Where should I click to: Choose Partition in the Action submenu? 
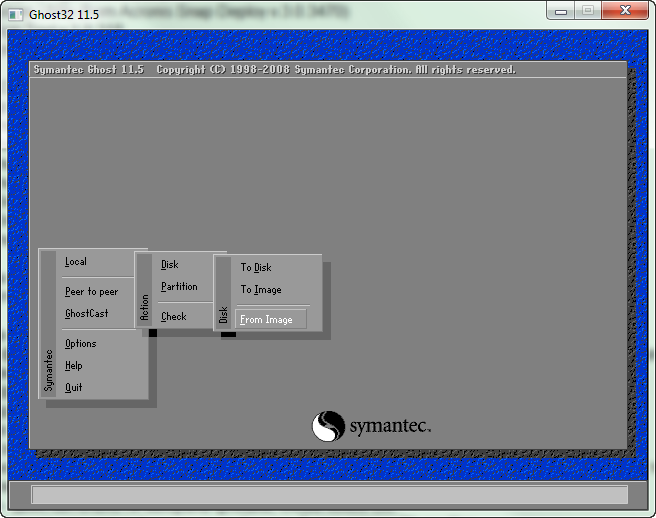(179, 287)
